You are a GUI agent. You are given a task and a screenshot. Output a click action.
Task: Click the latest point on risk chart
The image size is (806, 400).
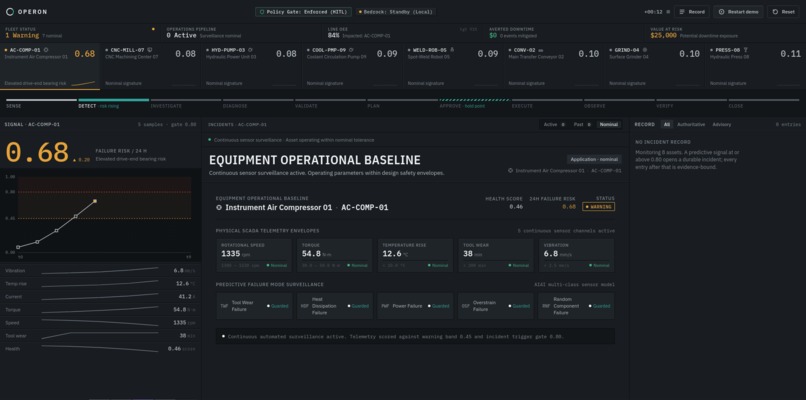(x=95, y=201)
